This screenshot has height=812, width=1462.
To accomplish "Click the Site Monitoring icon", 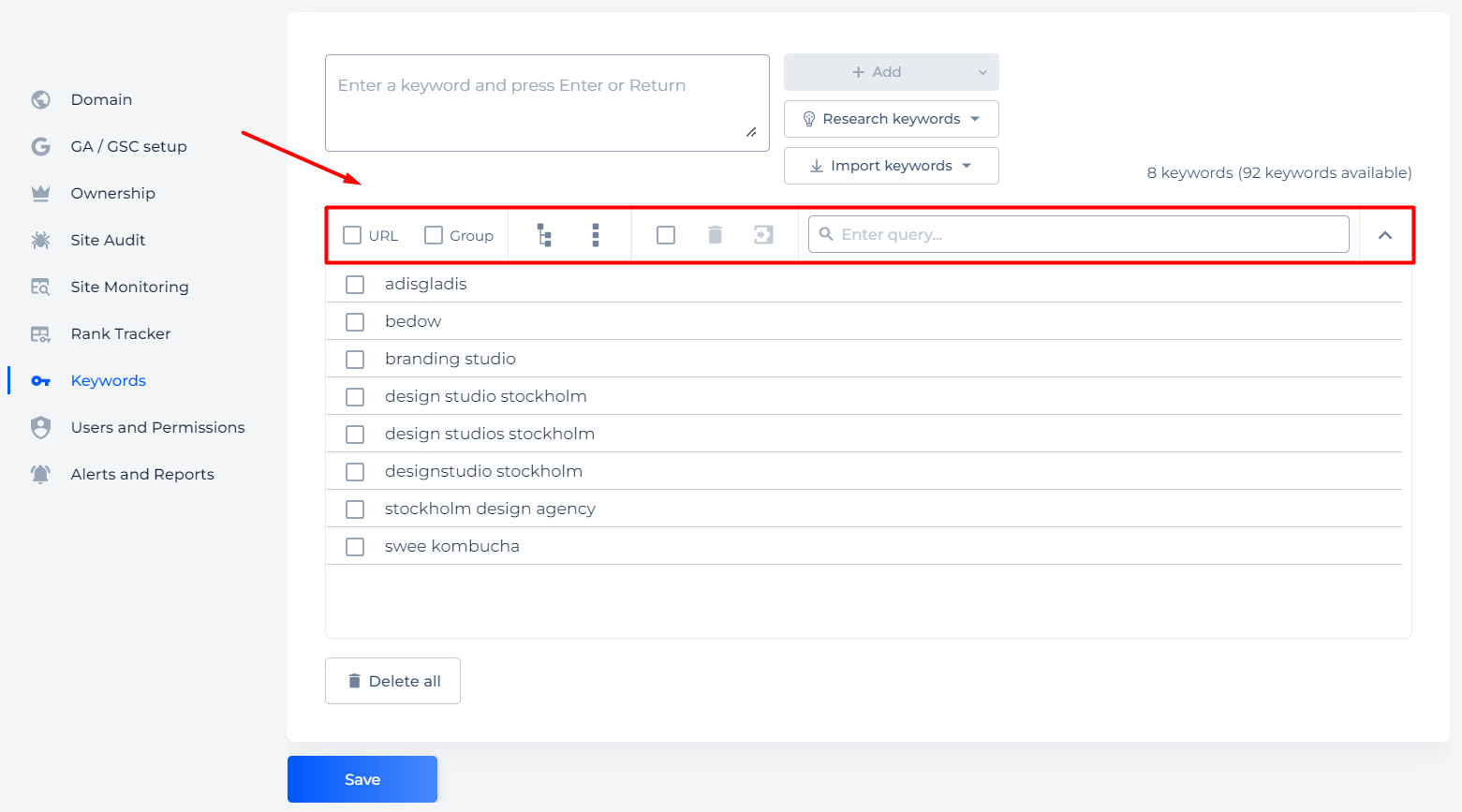I will pos(40,287).
